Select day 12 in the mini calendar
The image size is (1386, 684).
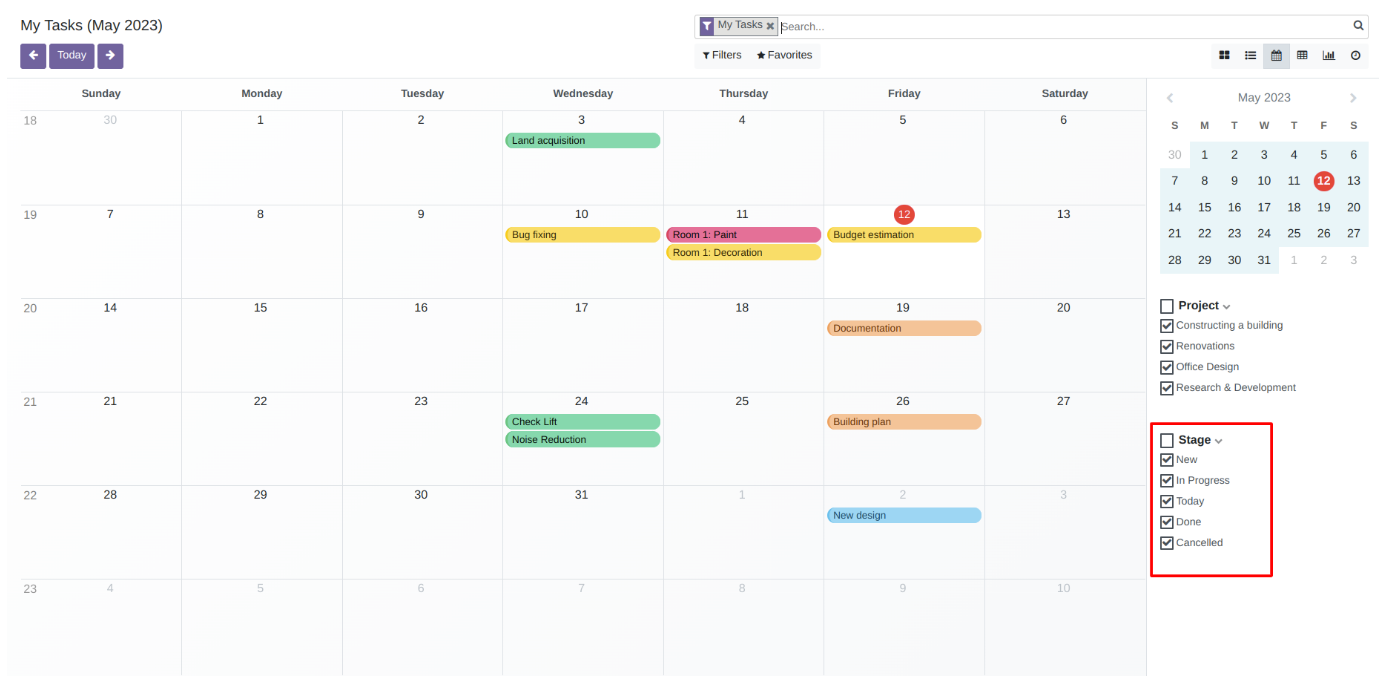tap(1324, 181)
